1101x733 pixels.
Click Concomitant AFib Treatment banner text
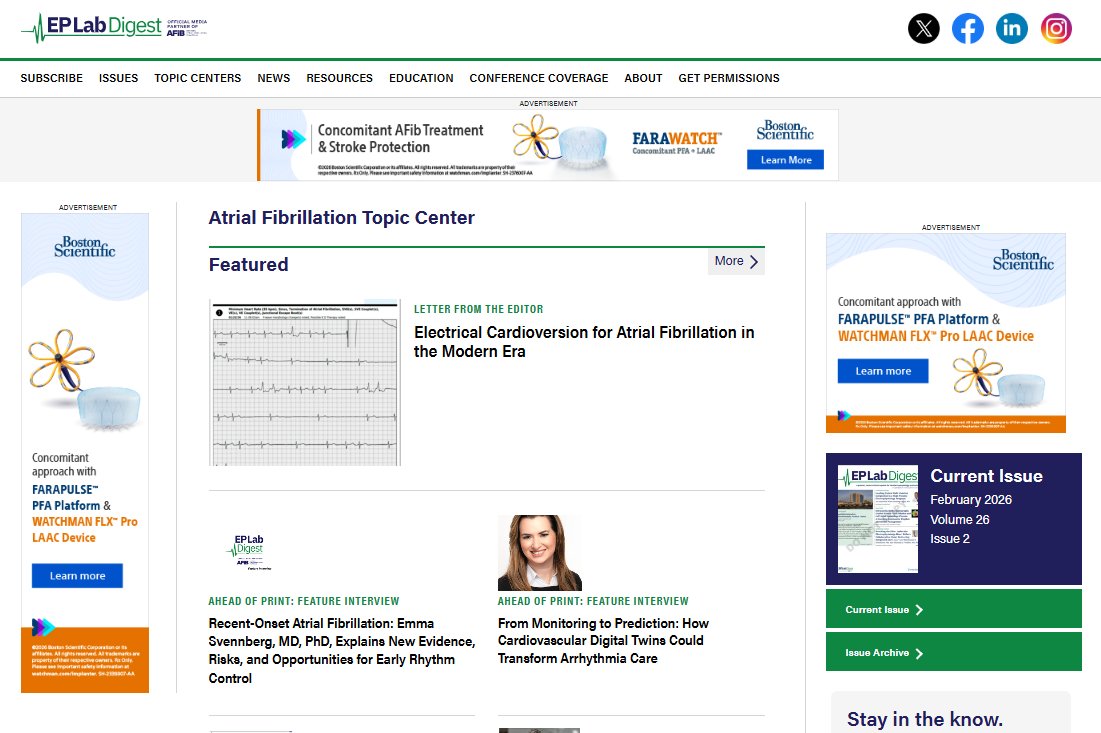400,138
